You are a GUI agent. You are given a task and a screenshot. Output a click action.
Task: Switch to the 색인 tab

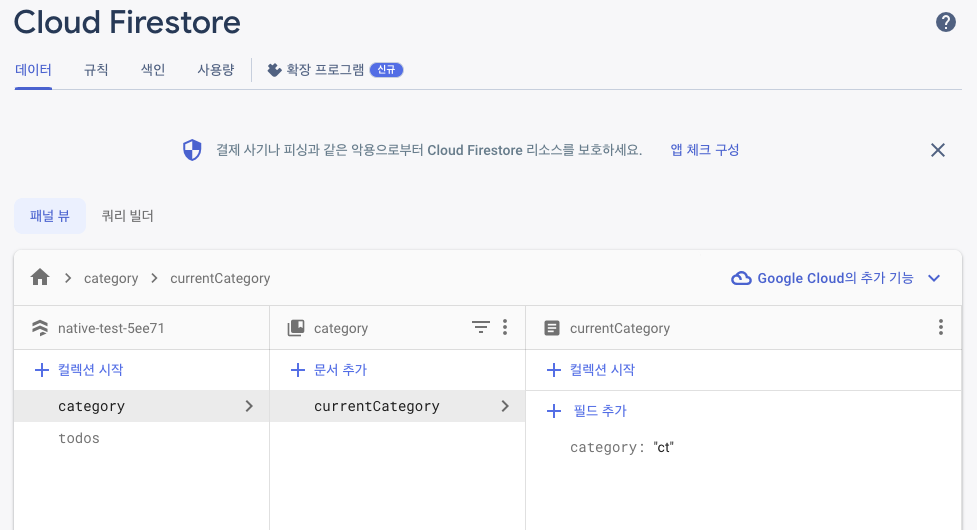tap(153, 70)
